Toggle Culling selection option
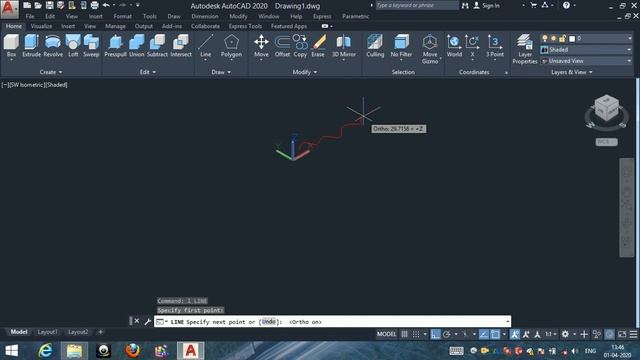640x360 pixels. click(x=375, y=46)
